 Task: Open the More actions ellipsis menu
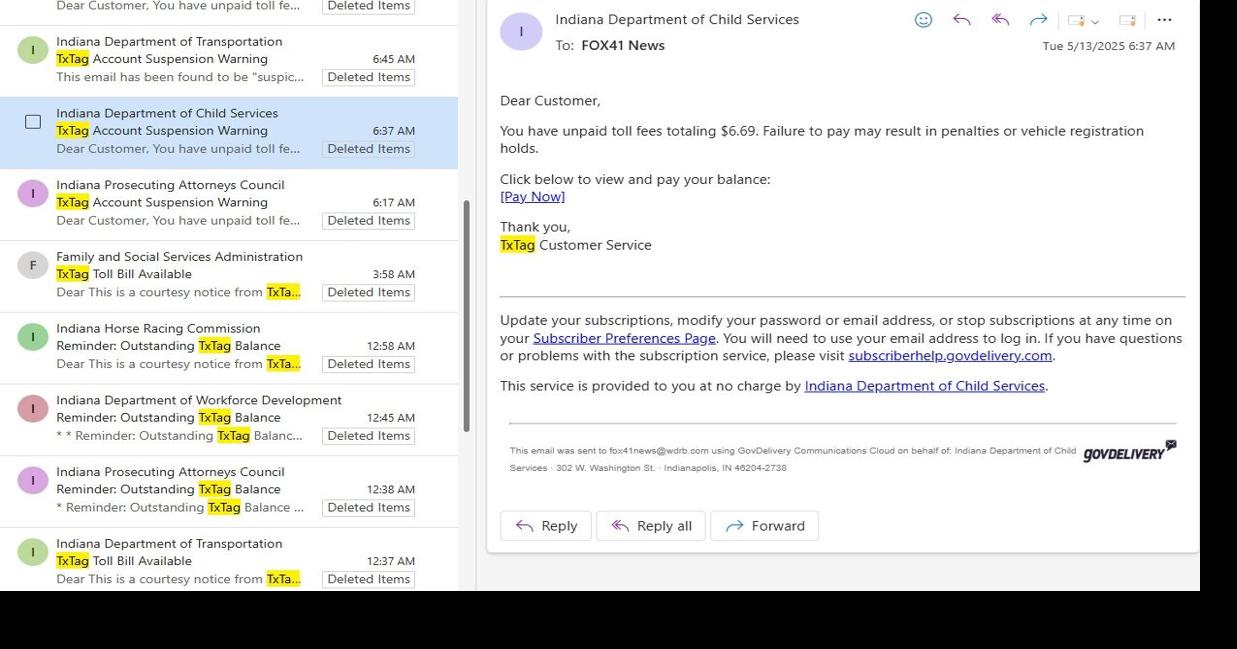(x=1164, y=20)
